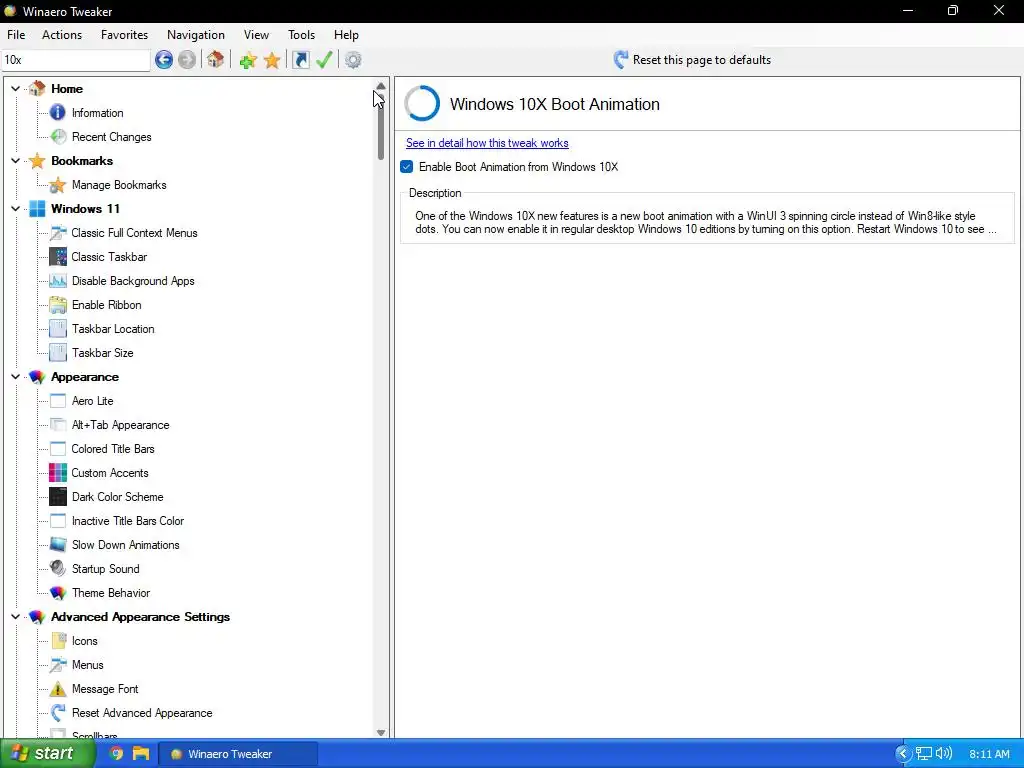This screenshot has height=768, width=1024.
Task: Click the Windows start button
Action: (x=46, y=754)
